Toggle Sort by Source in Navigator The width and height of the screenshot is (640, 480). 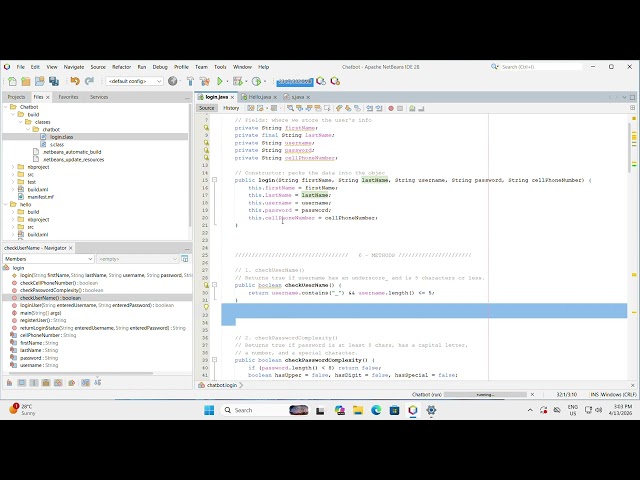(98, 383)
